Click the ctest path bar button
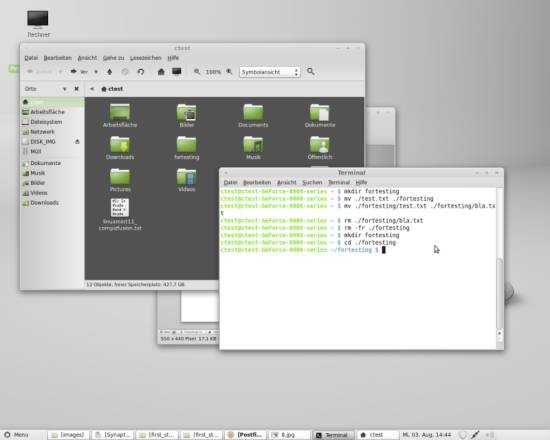This screenshot has width=550, height=440. (112, 89)
